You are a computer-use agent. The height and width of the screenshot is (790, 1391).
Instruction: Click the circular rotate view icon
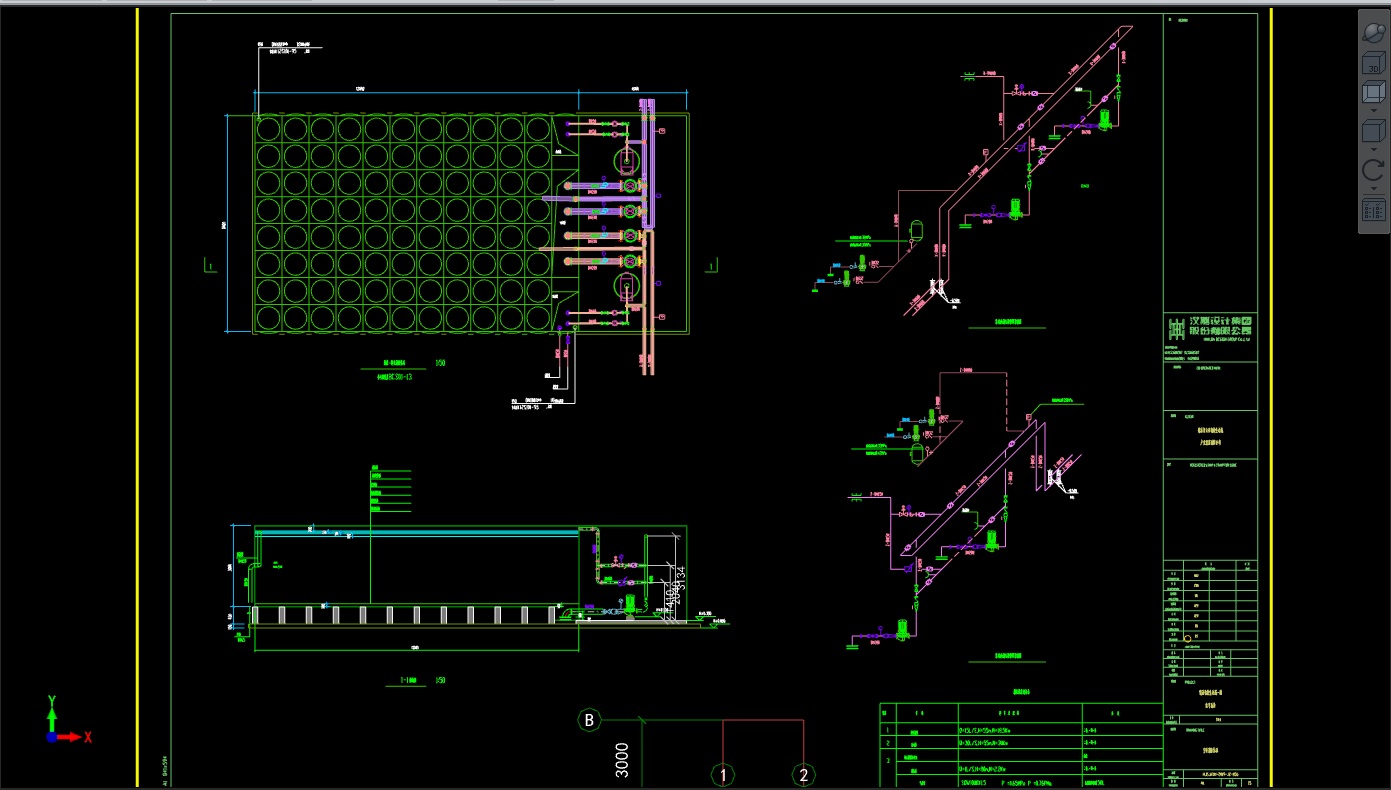(x=1373, y=169)
